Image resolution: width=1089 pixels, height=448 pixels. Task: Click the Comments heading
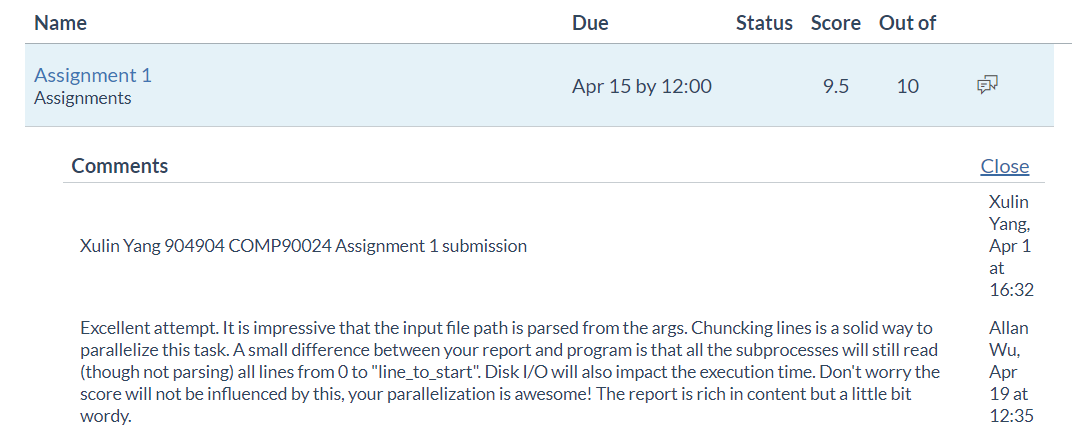(120, 166)
